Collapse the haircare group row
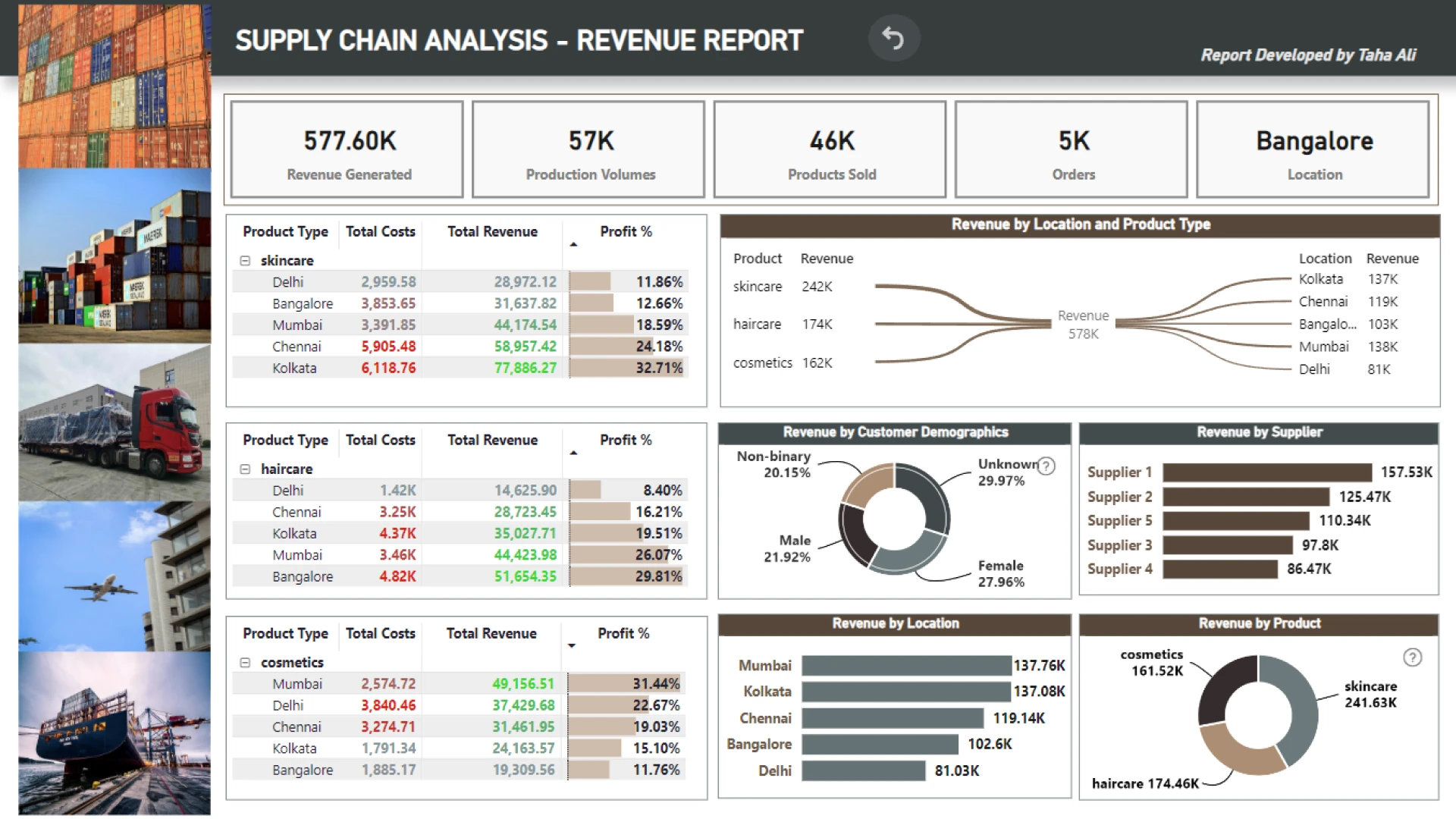 point(245,469)
